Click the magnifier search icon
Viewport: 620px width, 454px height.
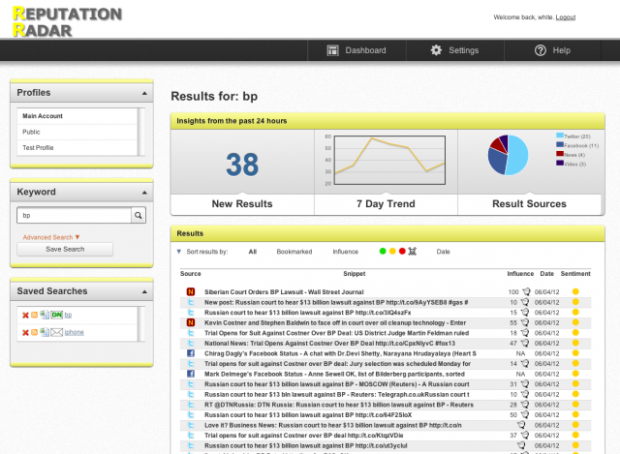click(138, 216)
